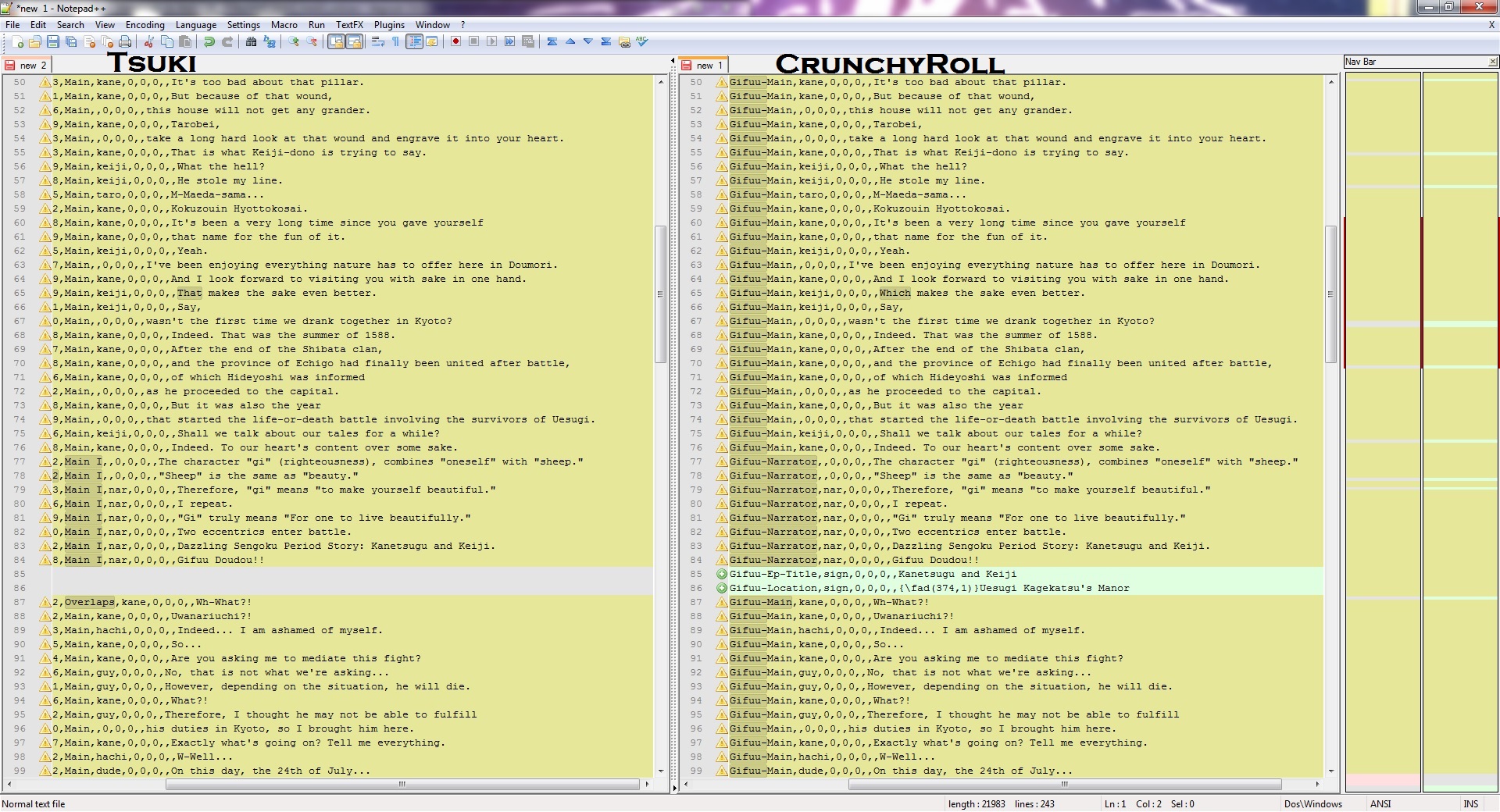The image size is (1500, 812).
Task: Close the Nav Bar panel
Action: pyautogui.click(x=1492, y=62)
